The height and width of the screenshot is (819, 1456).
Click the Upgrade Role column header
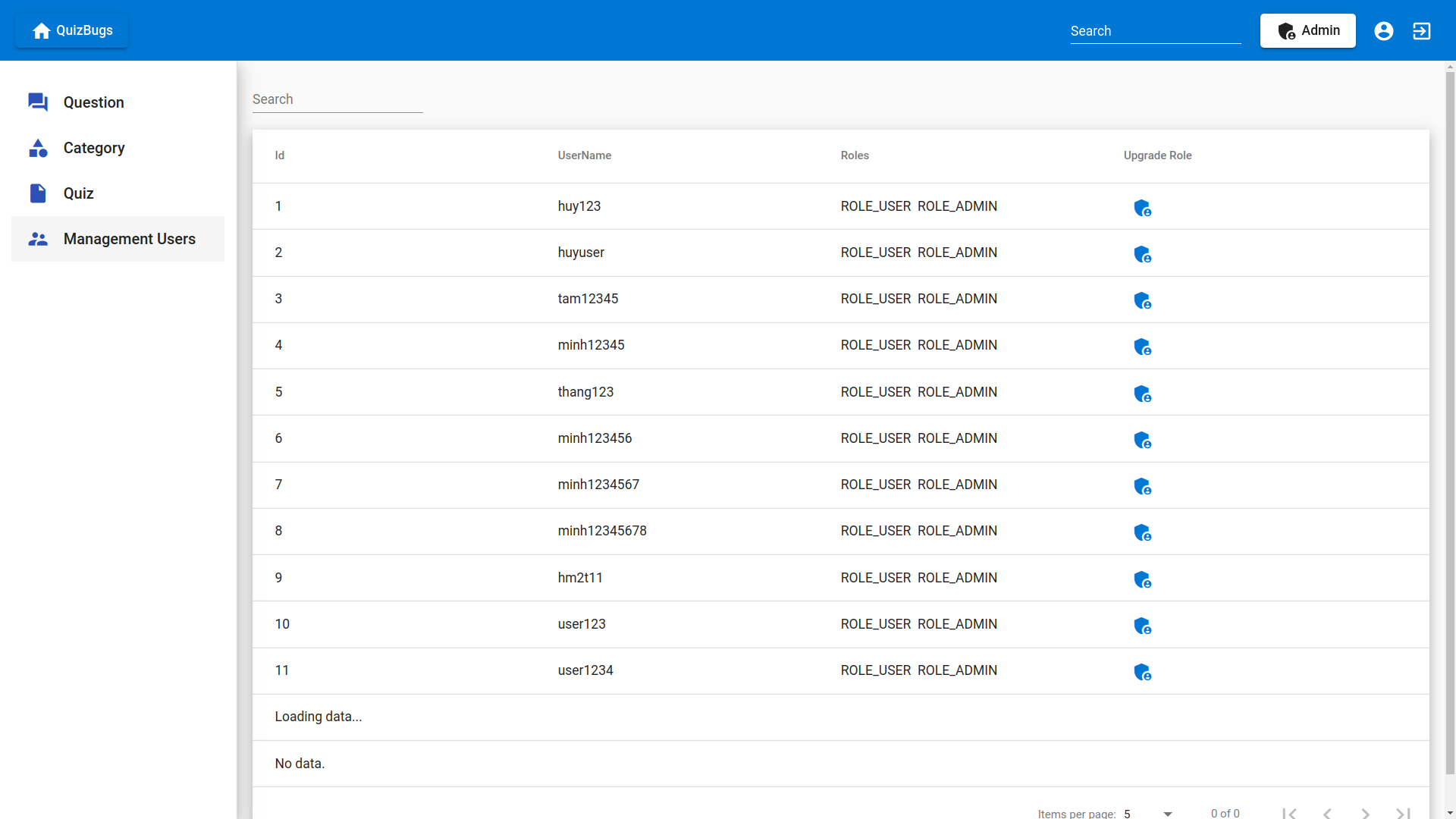(1158, 155)
